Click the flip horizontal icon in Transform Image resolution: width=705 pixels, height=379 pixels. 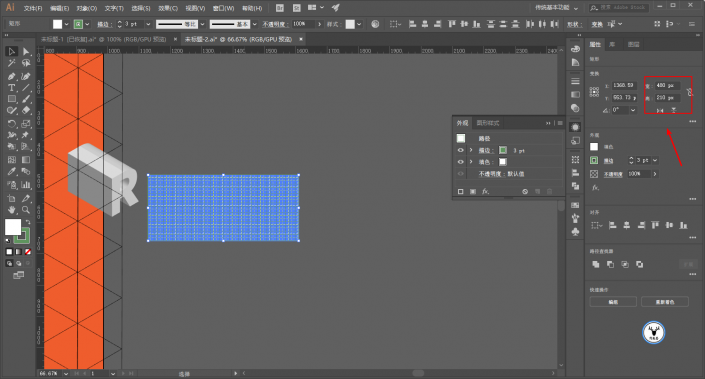point(660,110)
